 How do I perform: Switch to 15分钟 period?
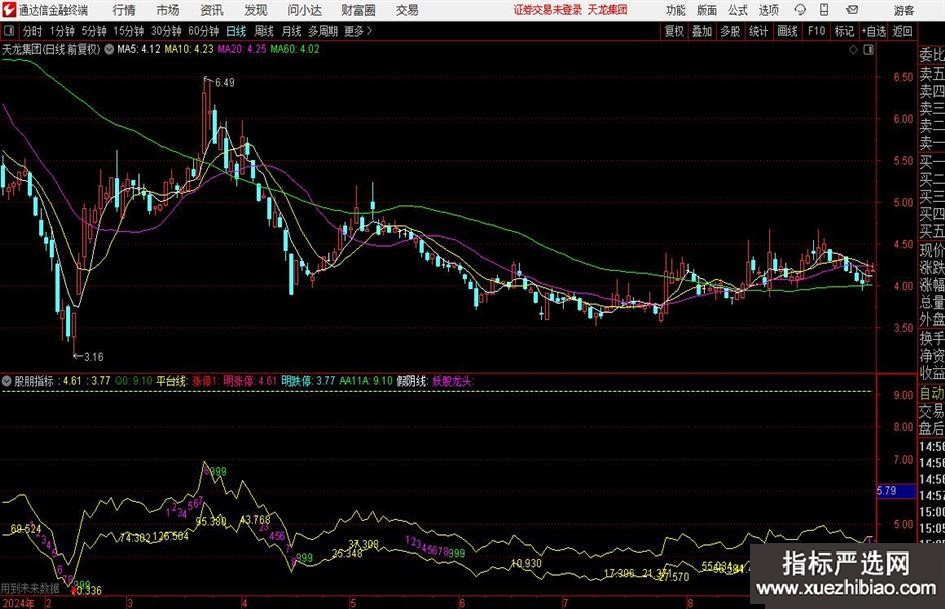click(128, 31)
